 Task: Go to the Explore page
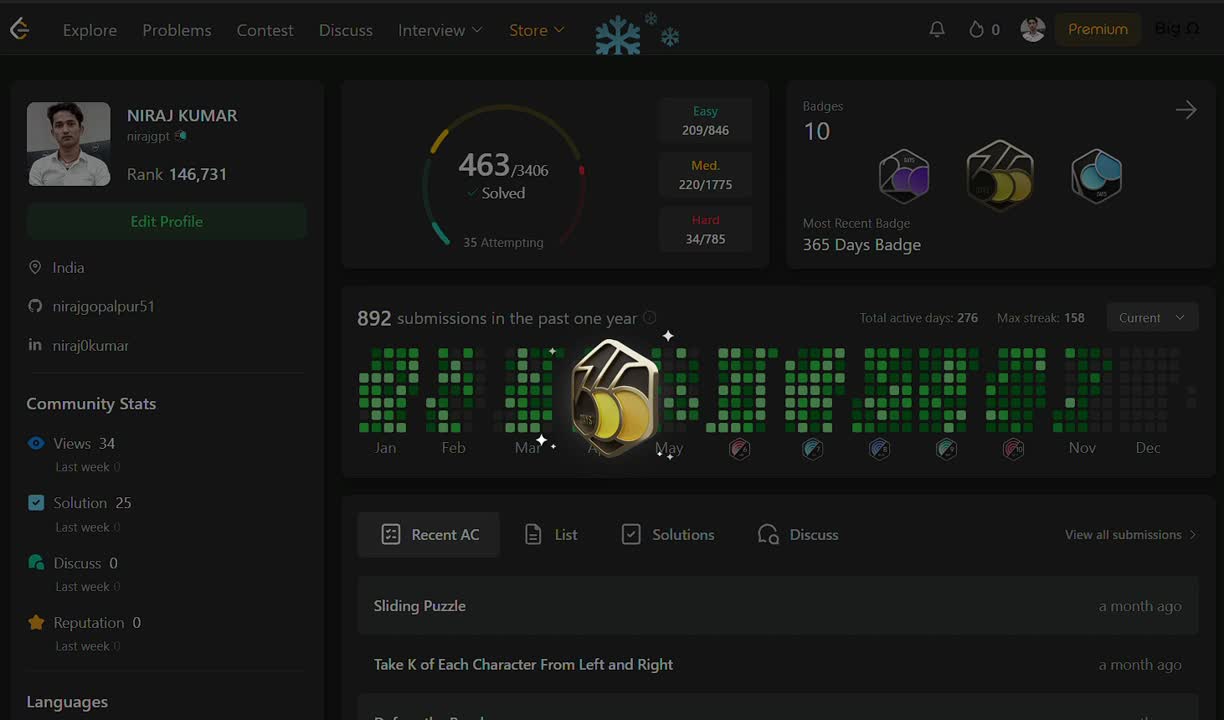click(x=90, y=30)
